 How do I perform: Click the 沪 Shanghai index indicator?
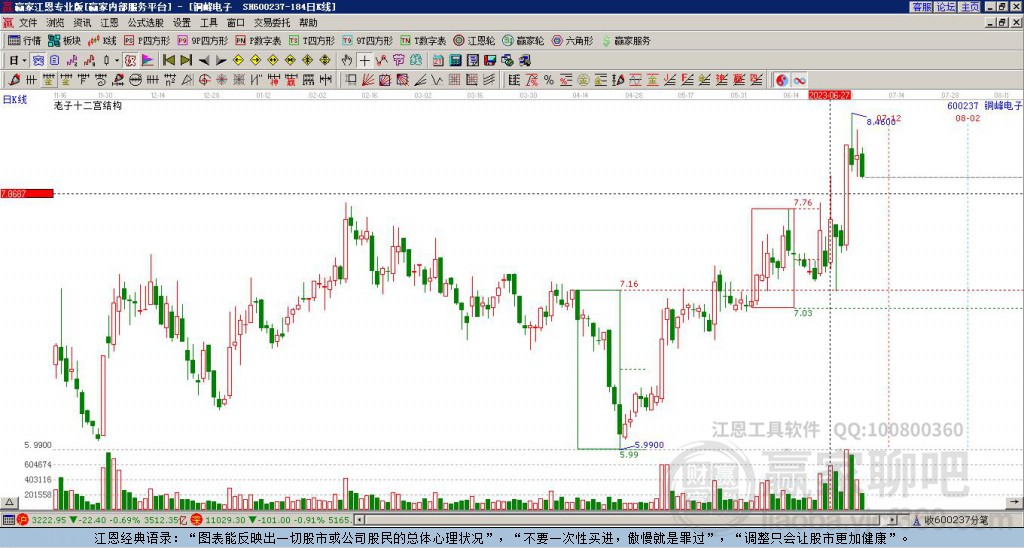click(x=24, y=520)
